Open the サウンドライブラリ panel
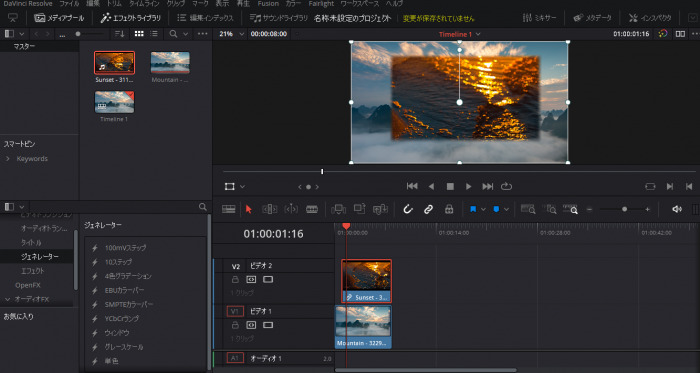 tap(279, 18)
